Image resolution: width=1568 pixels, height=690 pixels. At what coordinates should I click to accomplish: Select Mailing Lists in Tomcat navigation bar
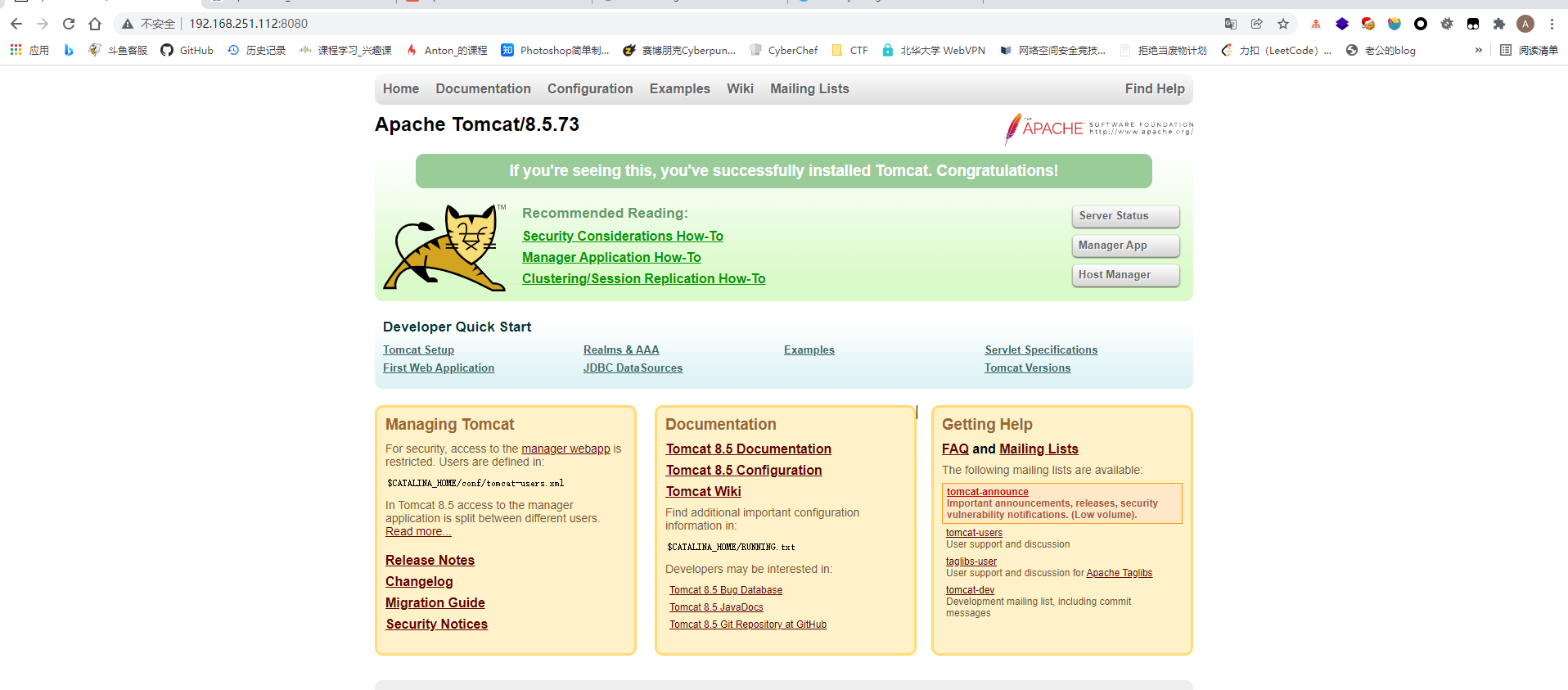[x=809, y=88]
